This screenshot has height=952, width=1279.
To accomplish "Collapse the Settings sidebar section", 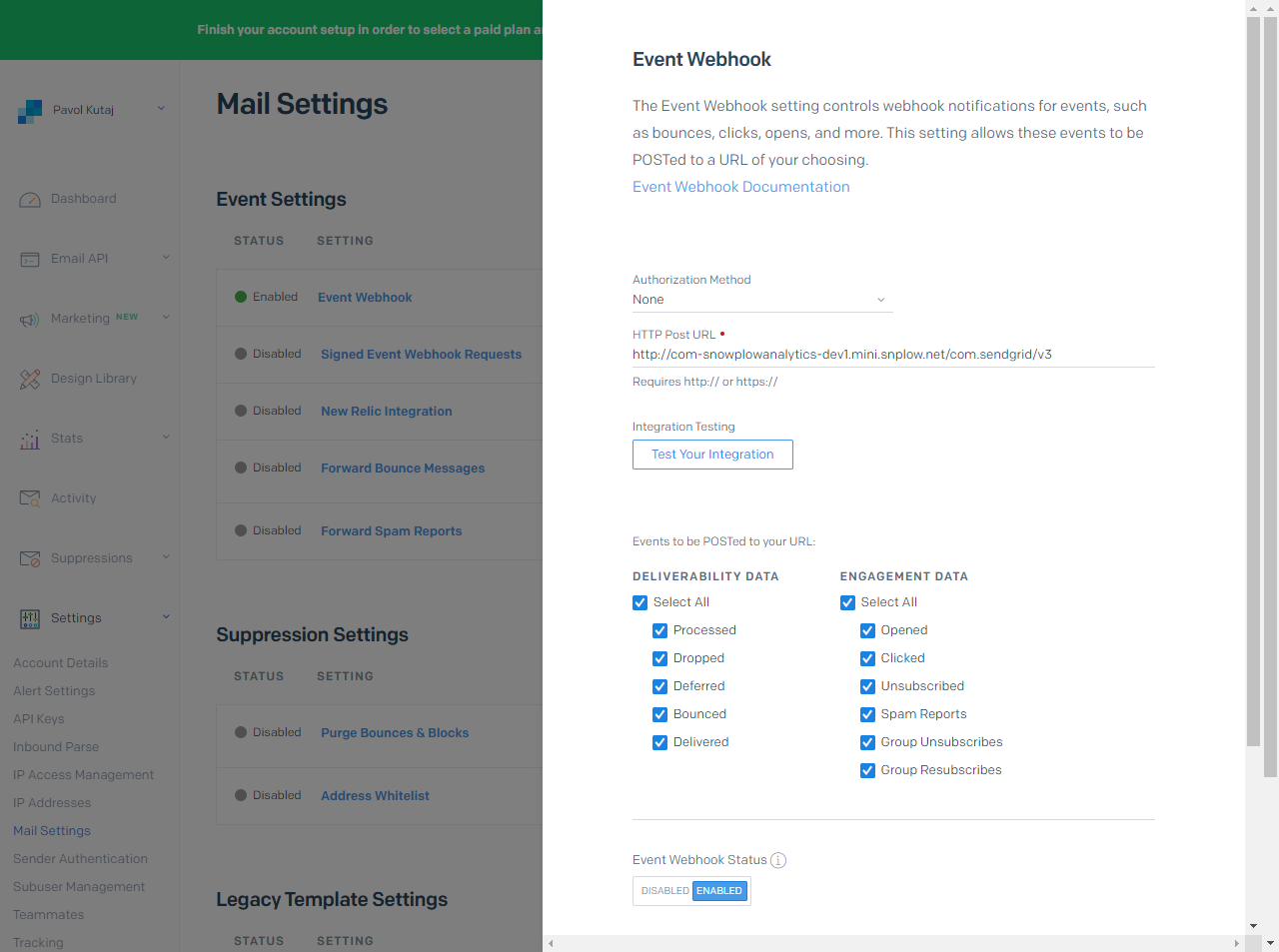I will (x=166, y=617).
